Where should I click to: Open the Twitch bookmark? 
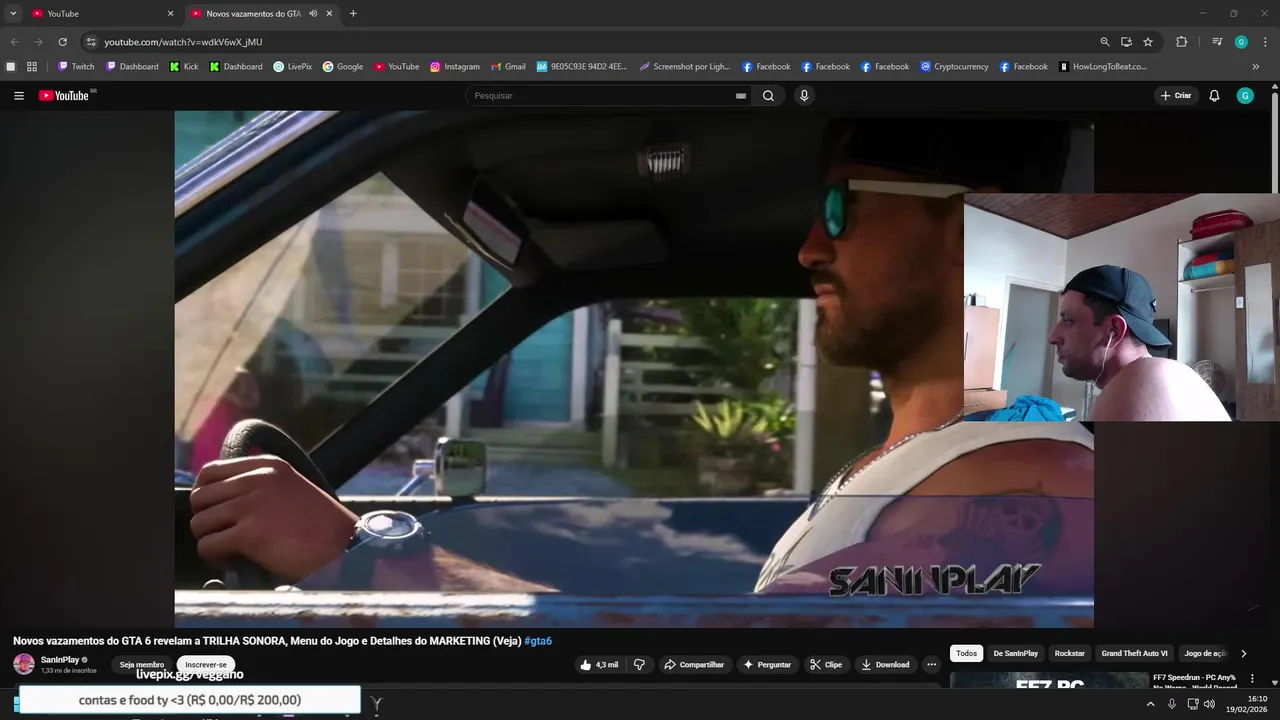tap(76, 67)
